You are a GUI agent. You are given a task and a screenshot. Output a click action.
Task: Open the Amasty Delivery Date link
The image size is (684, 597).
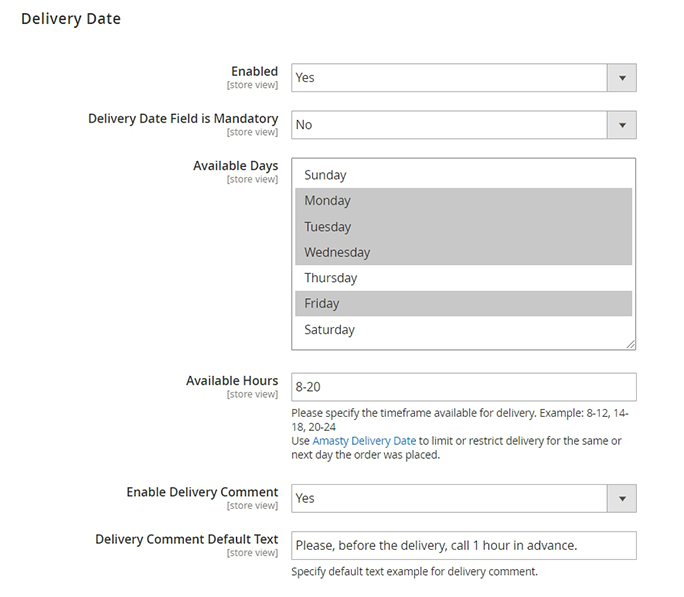(363, 441)
